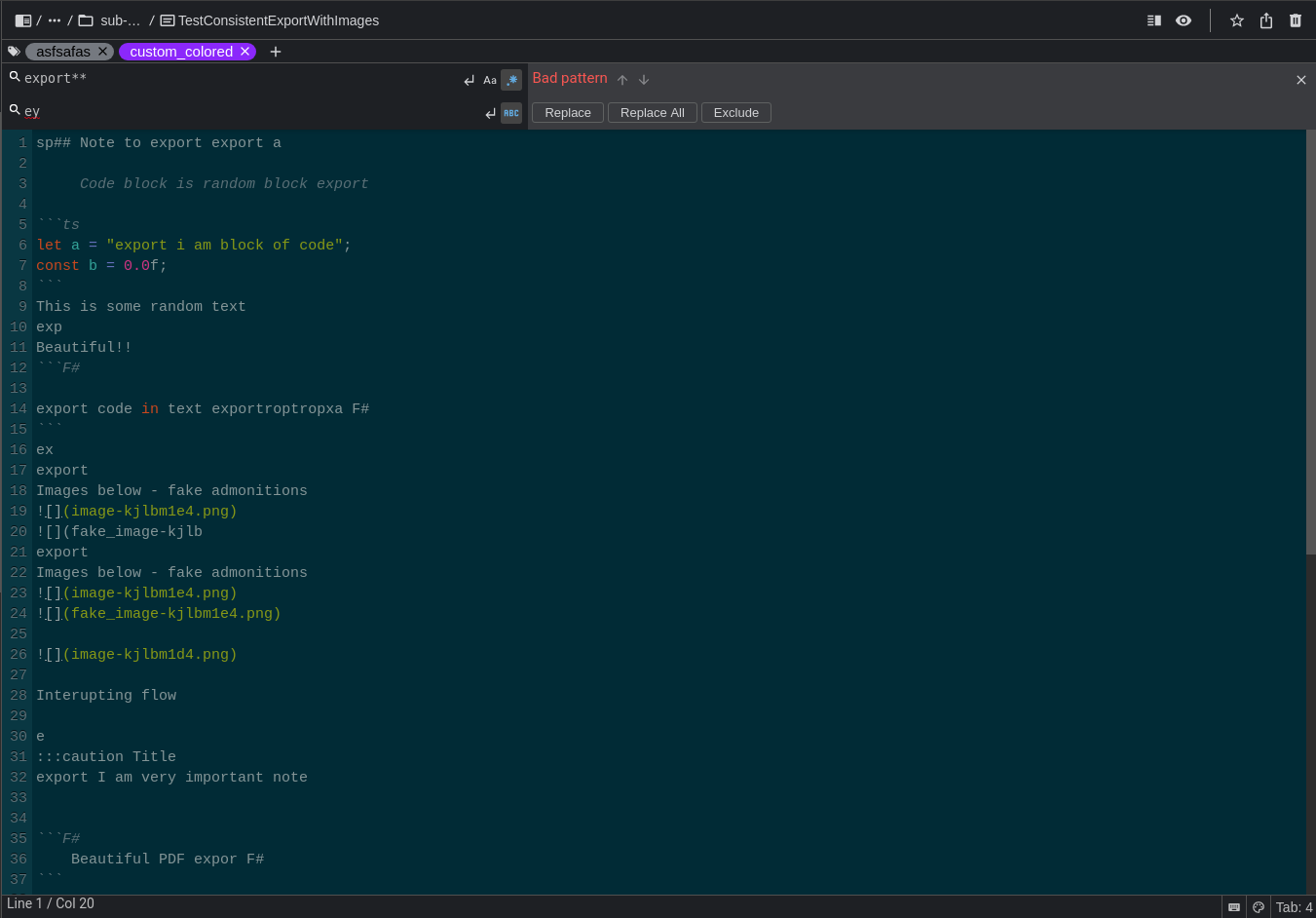The width and height of the screenshot is (1316, 918).
Task: Click '![](image-kjlbm1d4.png)' line
Action: pos(136,655)
